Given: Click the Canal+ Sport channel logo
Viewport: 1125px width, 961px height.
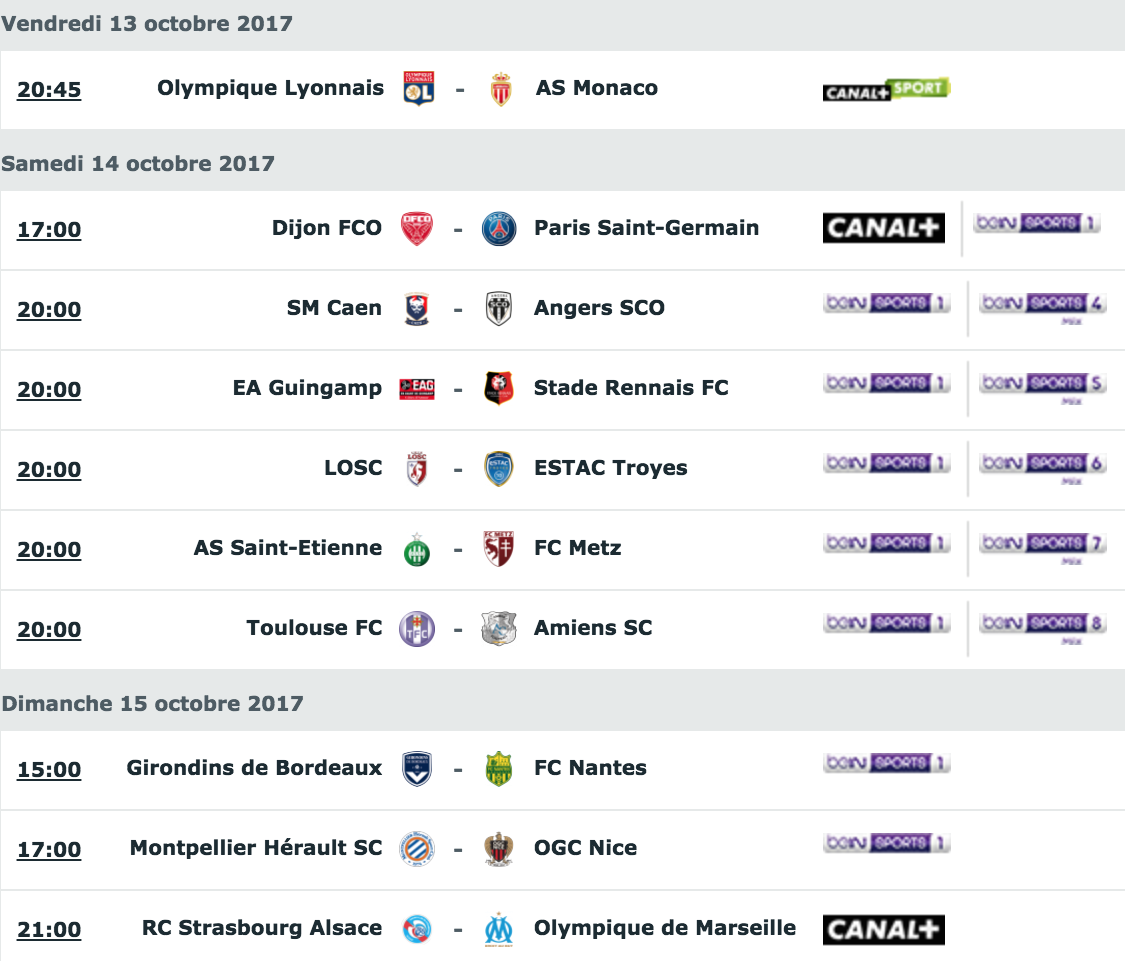Looking at the screenshot, I should pos(886,90).
